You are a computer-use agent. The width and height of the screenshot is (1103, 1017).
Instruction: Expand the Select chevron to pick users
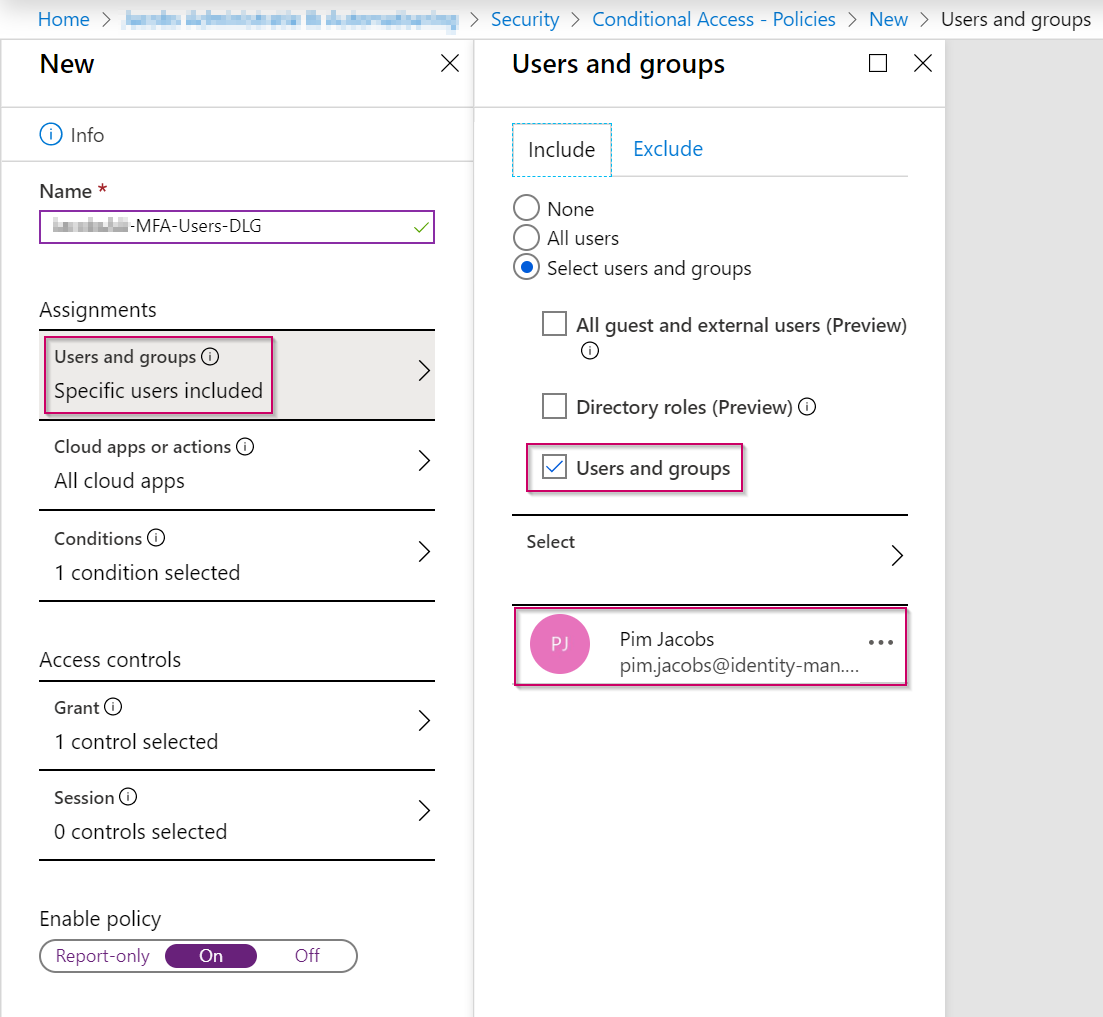(896, 553)
